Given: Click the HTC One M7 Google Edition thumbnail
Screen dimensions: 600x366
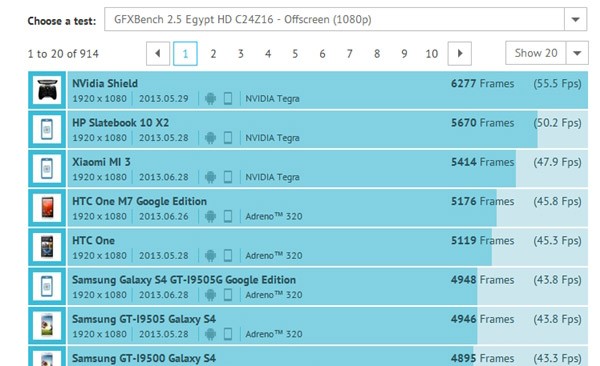Looking at the screenshot, I should click(47, 208).
